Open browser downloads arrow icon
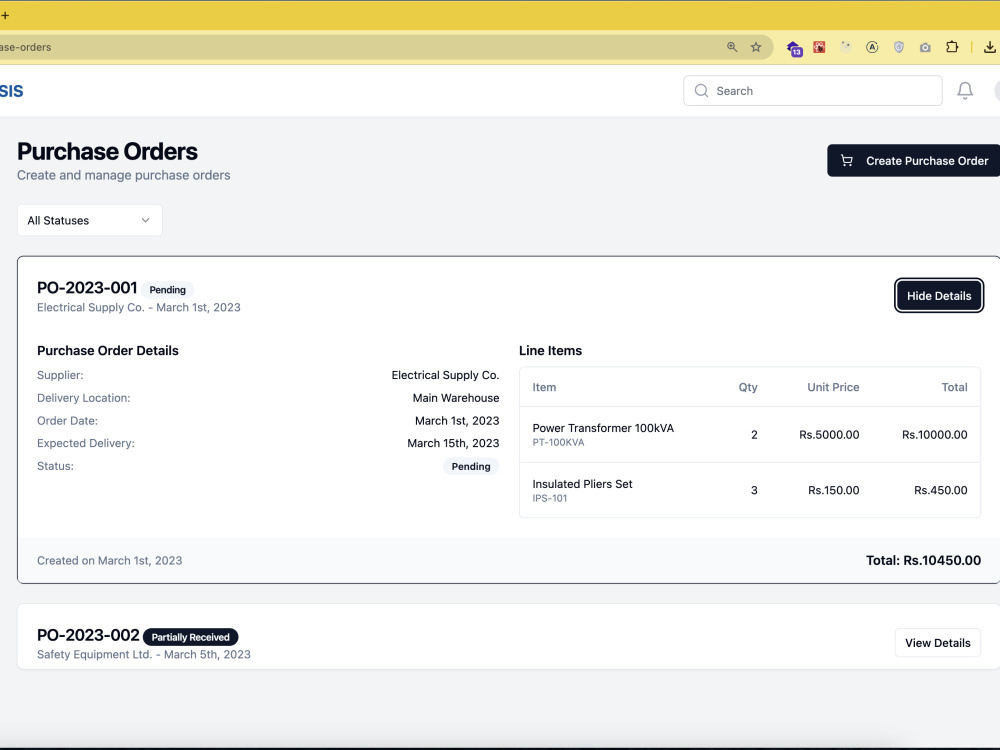 tap(989, 47)
